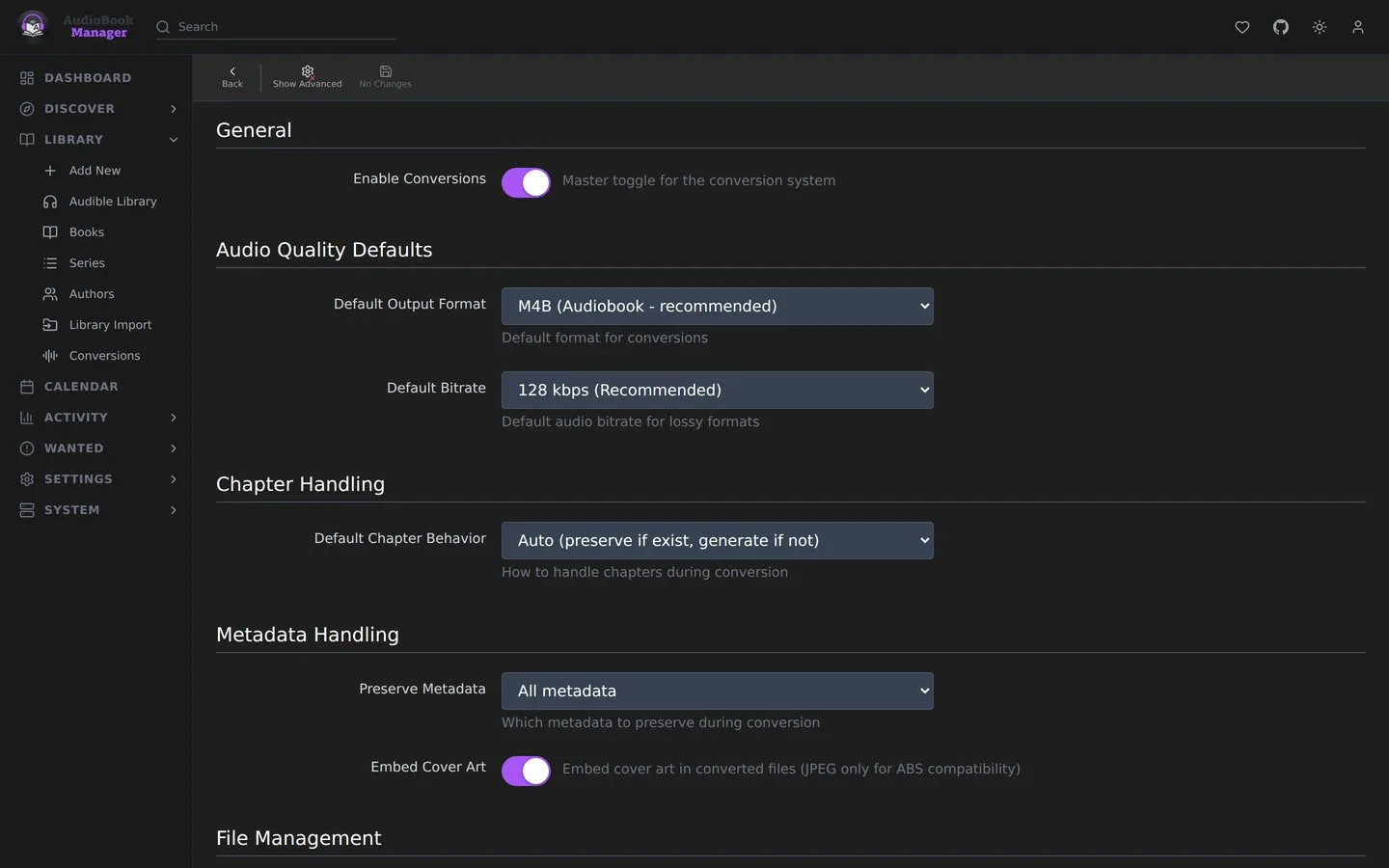Open the user profile icon

(1358, 27)
